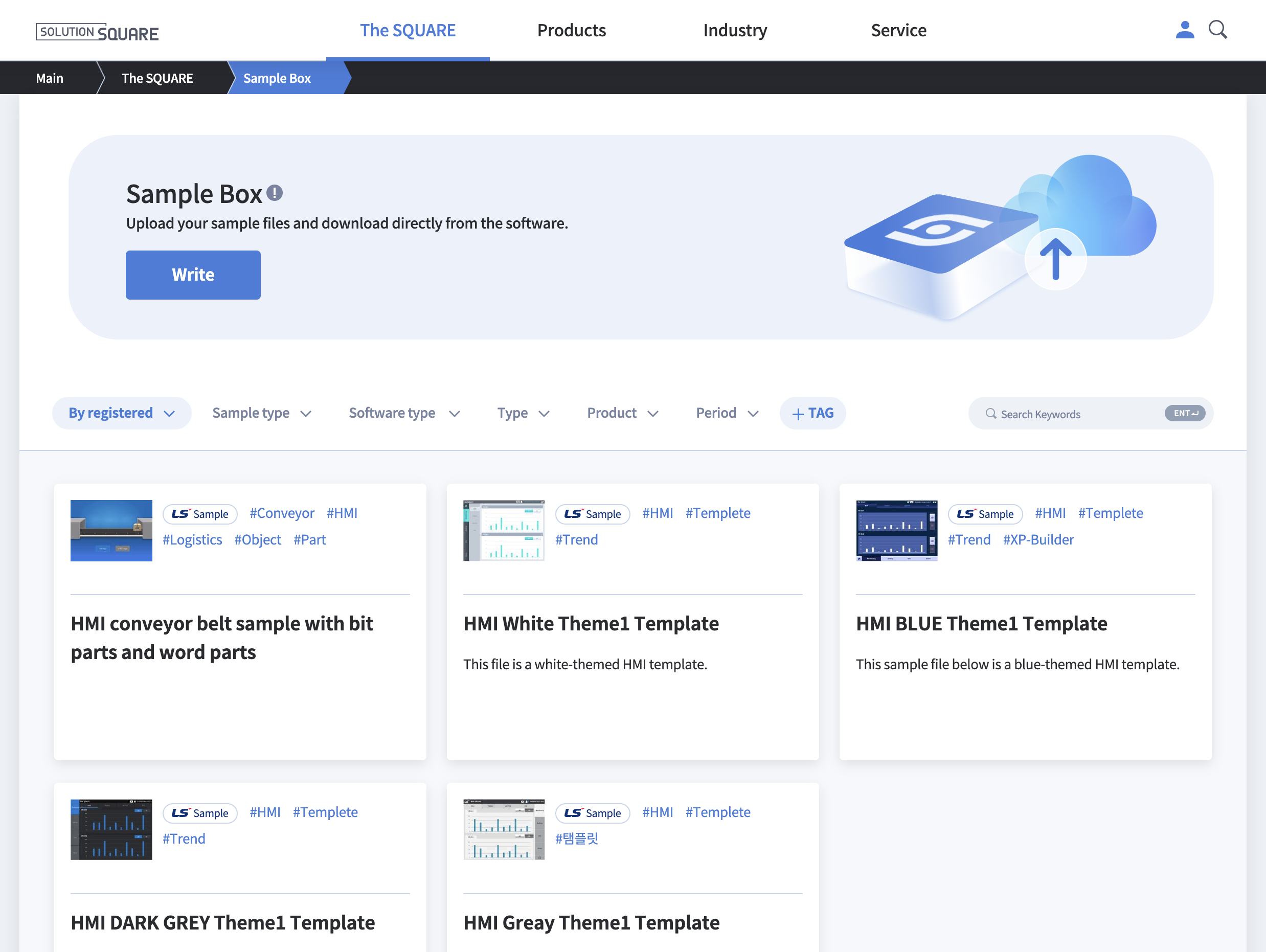Click the #Part tag
The height and width of the screenshot is (952, 1266).
click(x=310, y=540)
